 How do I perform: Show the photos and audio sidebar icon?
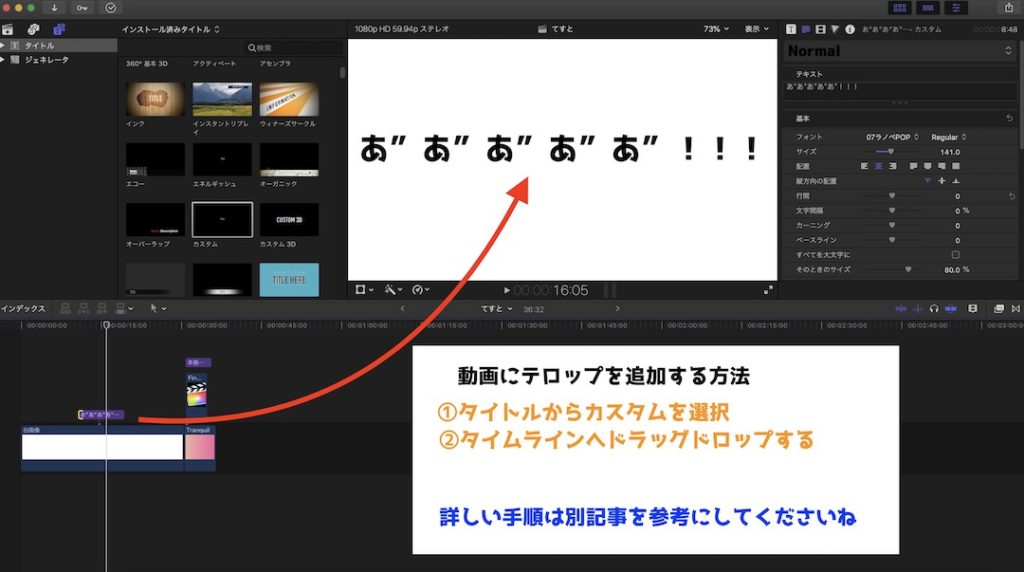pyautogui.click(x=33, y=29)
